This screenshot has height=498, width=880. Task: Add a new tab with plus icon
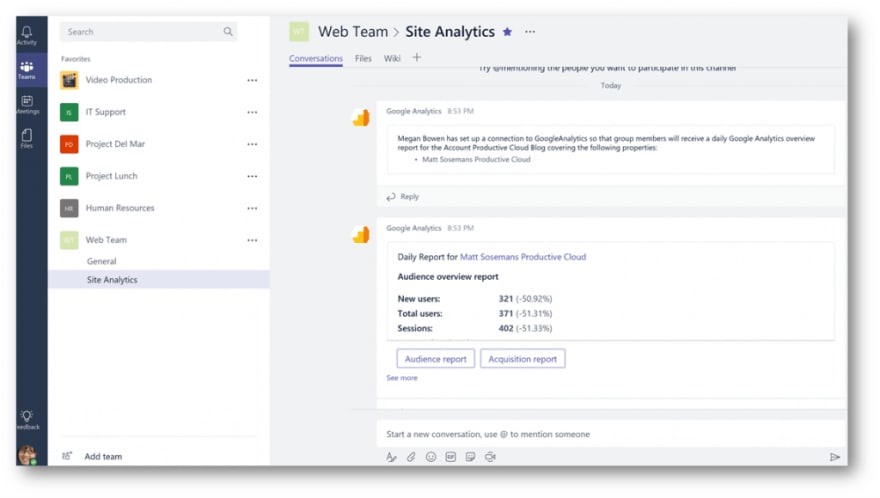point(416,57)
